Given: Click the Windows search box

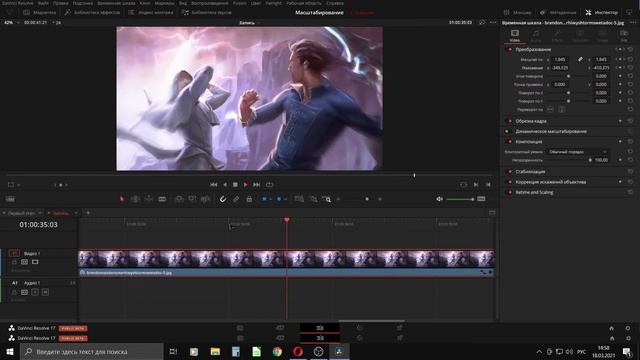Looking at the screenshot, I should coord(92,352).
